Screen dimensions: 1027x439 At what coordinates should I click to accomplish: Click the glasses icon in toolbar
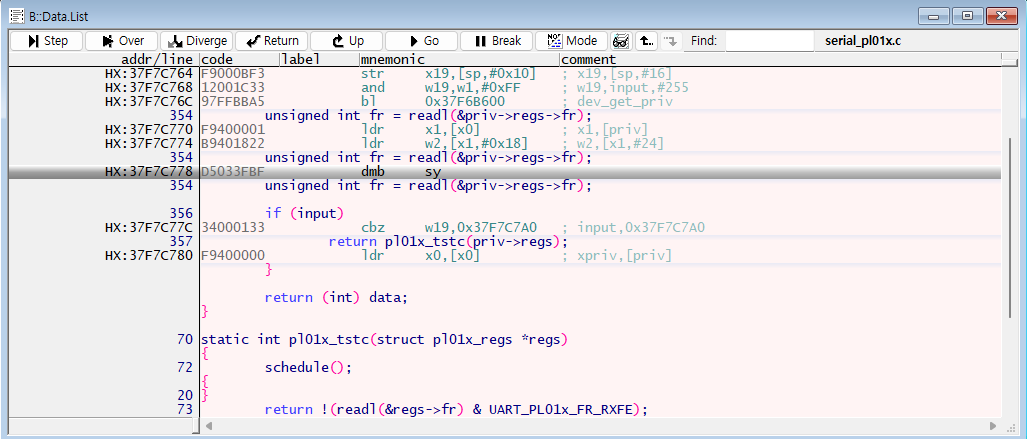tap(621, 41)
